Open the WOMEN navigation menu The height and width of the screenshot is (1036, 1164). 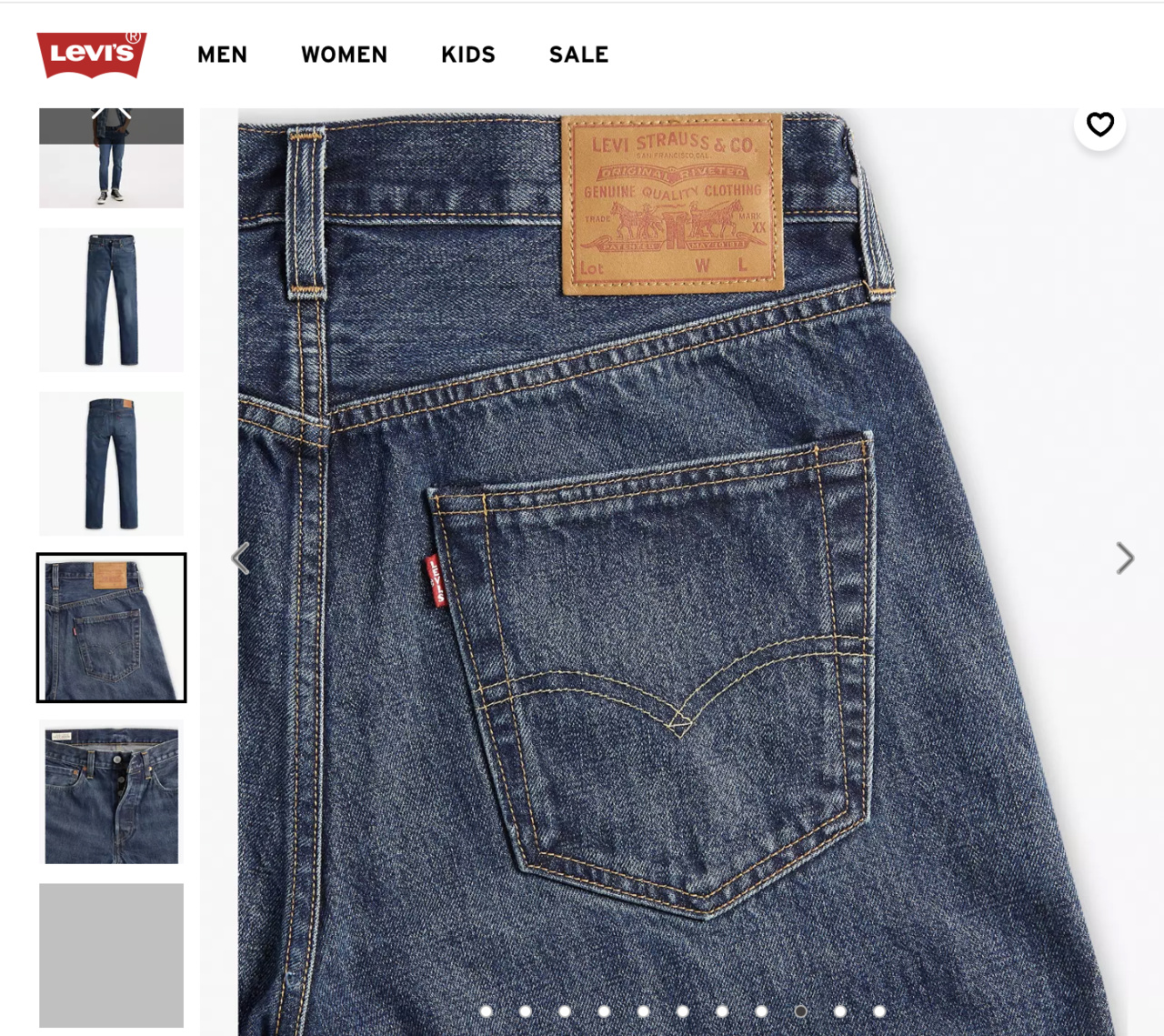[x=344, y=55]
